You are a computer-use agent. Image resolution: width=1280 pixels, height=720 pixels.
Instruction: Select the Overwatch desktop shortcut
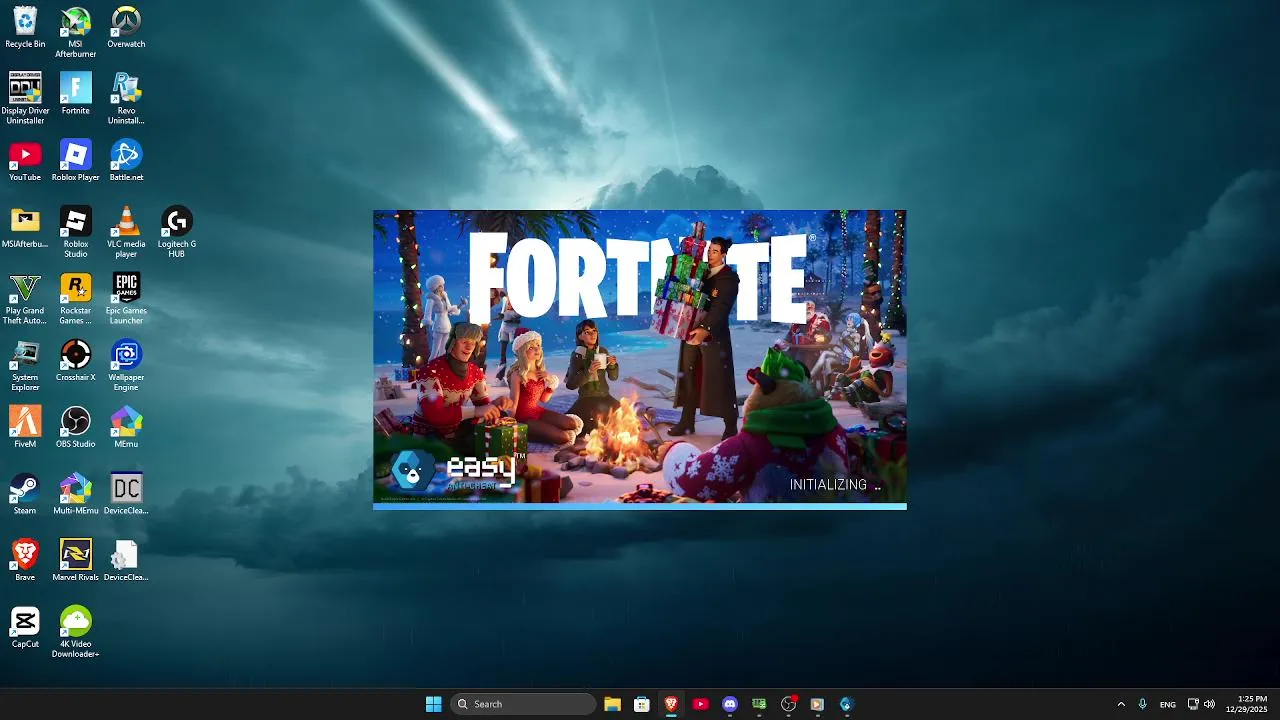pos(126,27)
